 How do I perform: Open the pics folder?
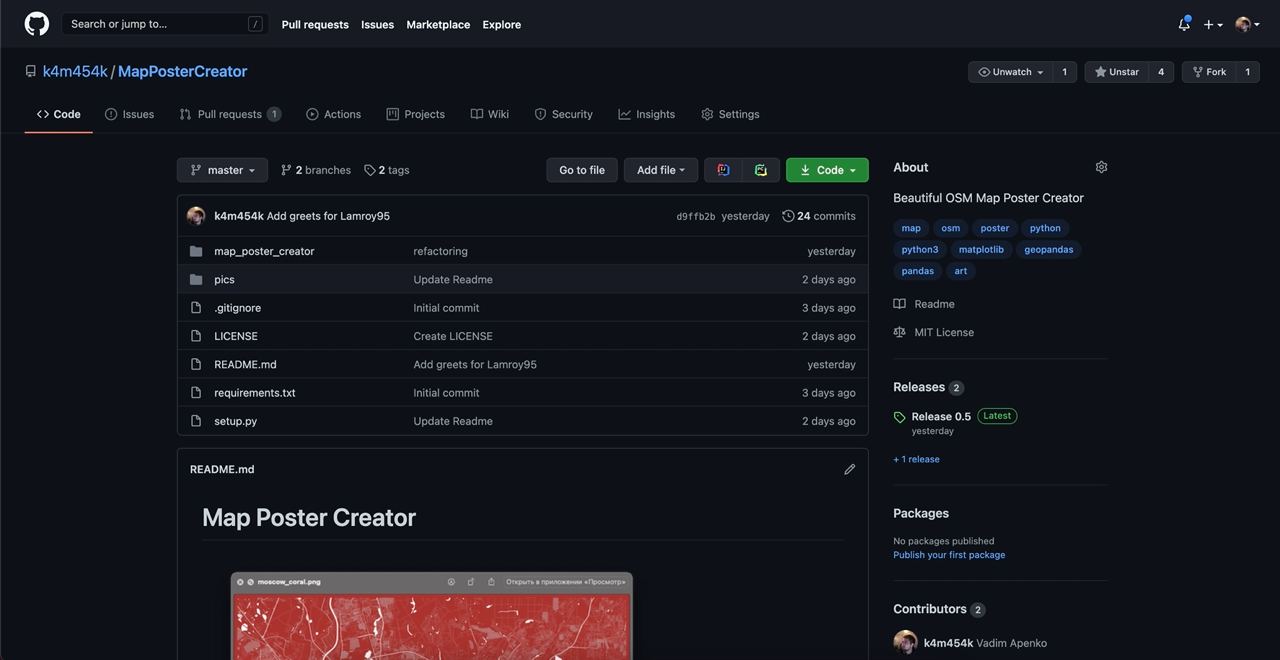[x=224, y=279]
